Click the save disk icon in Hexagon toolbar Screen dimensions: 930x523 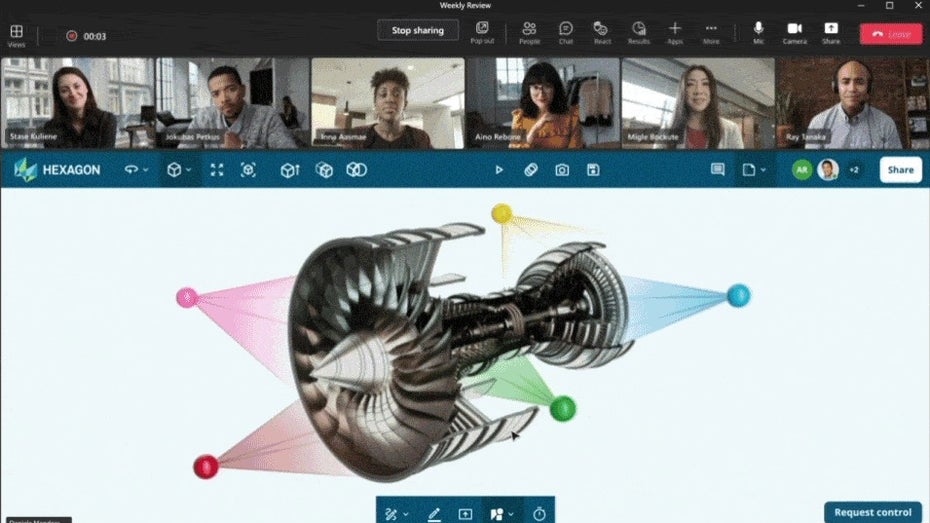(x=593, y=170)
